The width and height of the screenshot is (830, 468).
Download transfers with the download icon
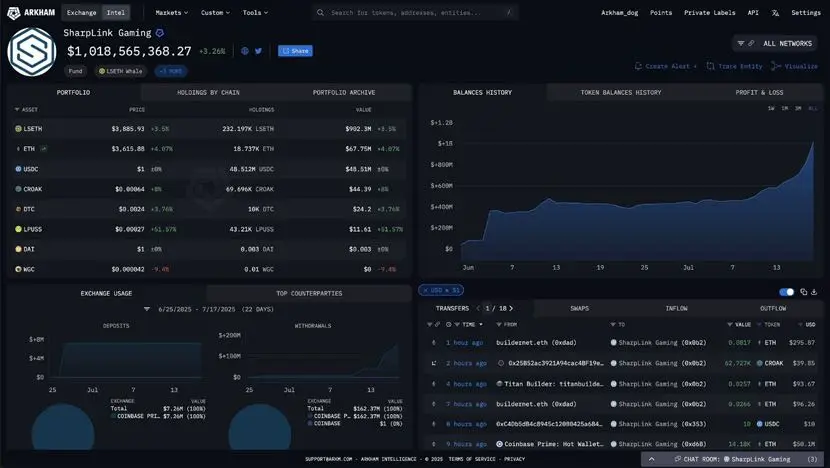pos(814,292)
